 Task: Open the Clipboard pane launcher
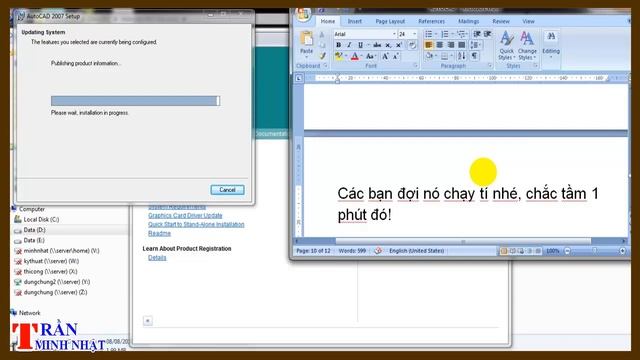[325, 65]
